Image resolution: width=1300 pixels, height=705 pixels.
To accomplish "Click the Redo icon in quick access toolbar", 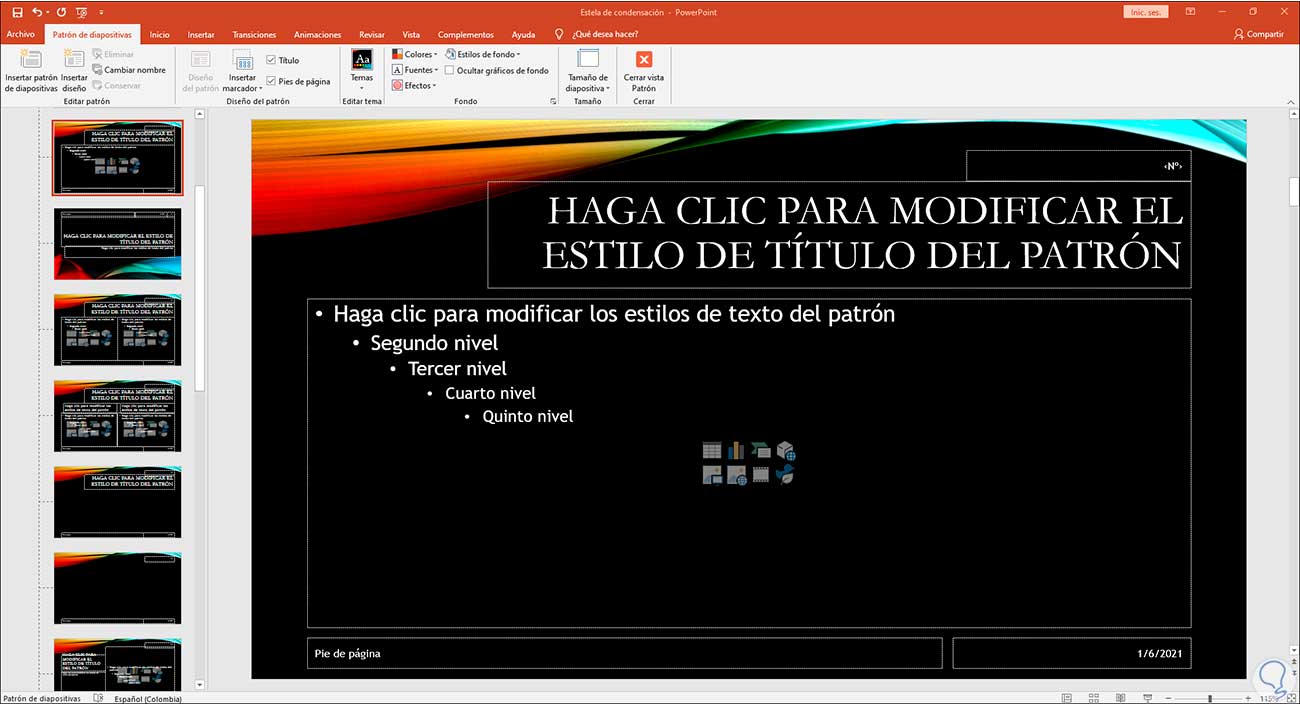I will pyautogui.click(x=62, y=12).
